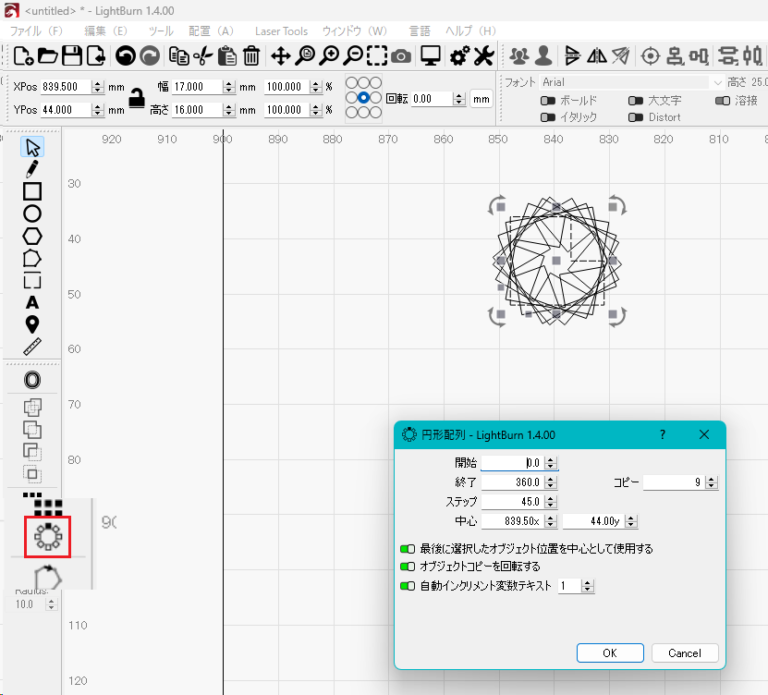The height and width of the screenshot is (695, 768).
Task: Open the camera capture icon
Action: click(x=400, y=56)
